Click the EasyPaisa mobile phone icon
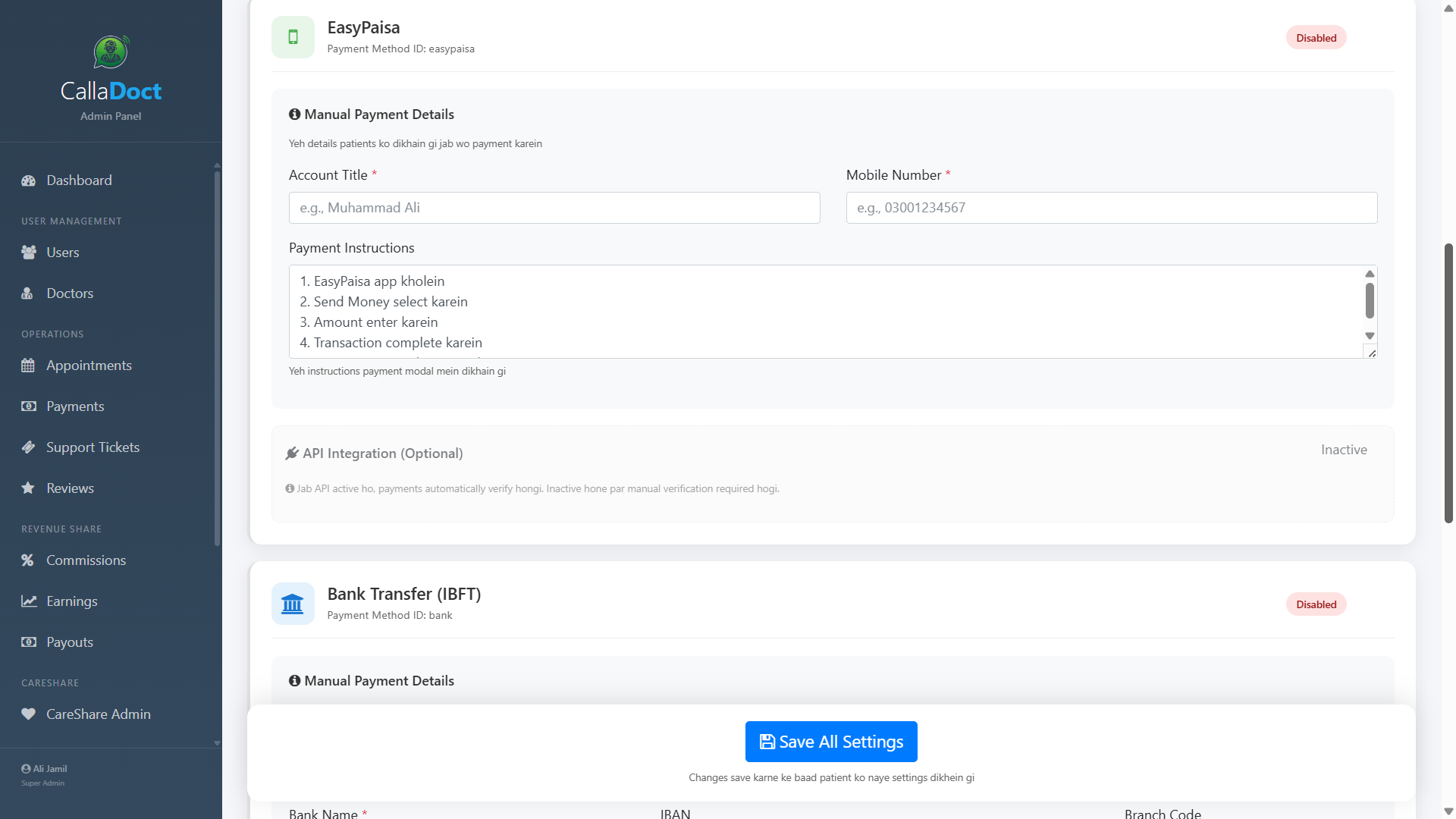 pos(293,37)
